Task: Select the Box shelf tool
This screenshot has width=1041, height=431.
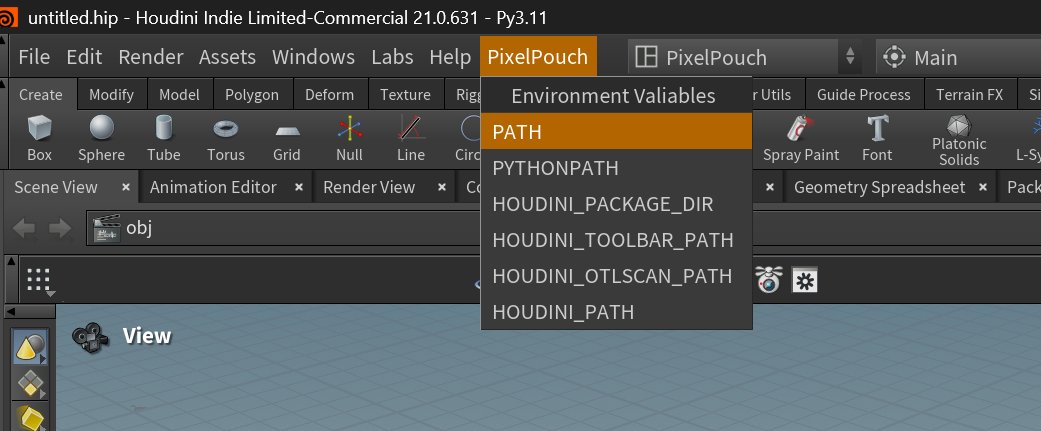Action: click(x=39, y=138)
